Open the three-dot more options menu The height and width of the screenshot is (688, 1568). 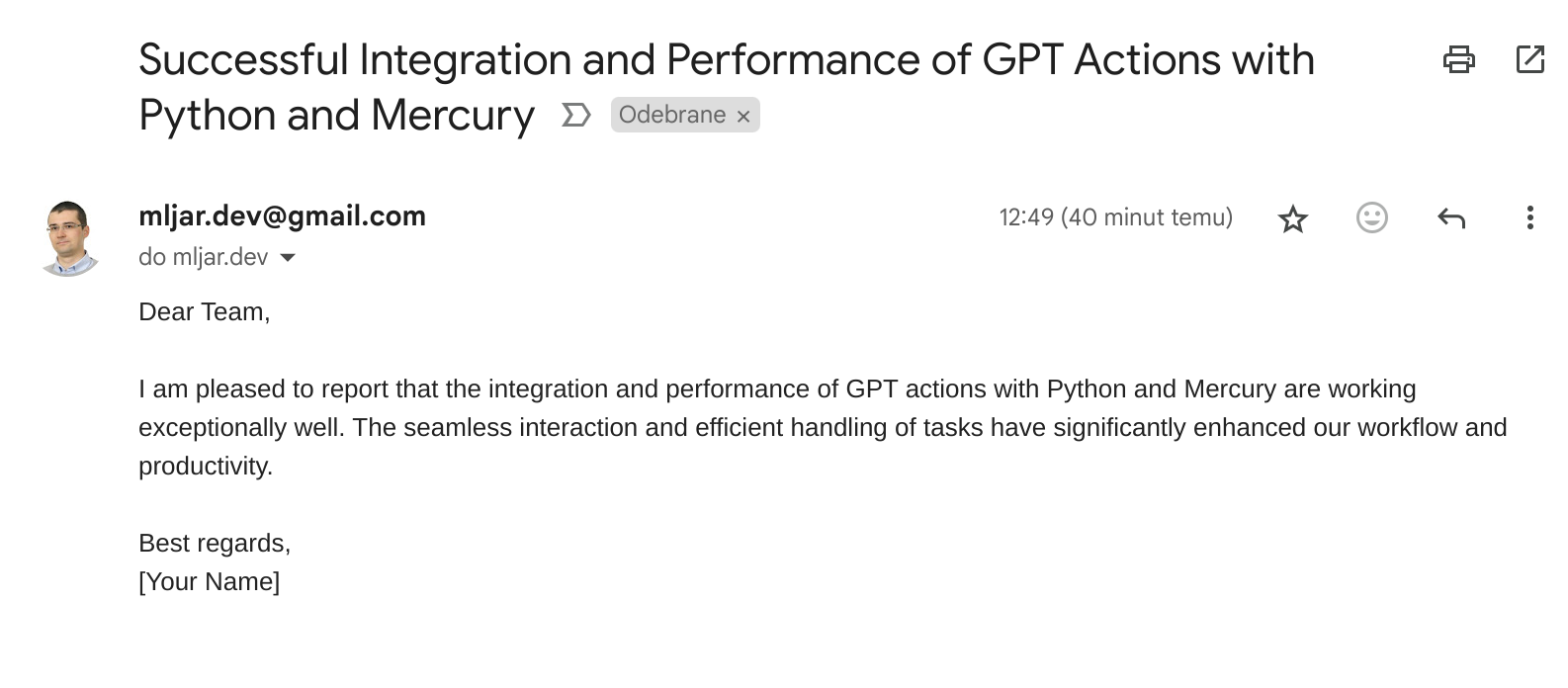coord(1529,217)
